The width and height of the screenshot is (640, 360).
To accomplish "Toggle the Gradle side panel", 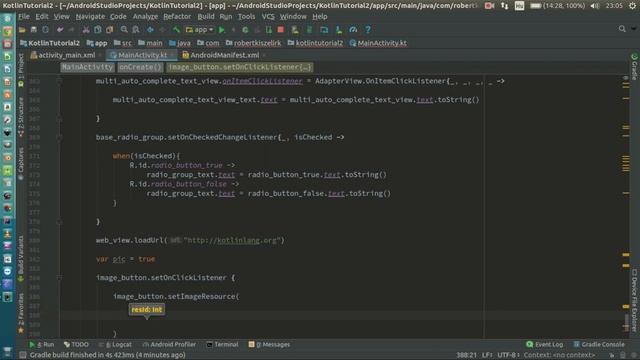I will pos(634,67).
